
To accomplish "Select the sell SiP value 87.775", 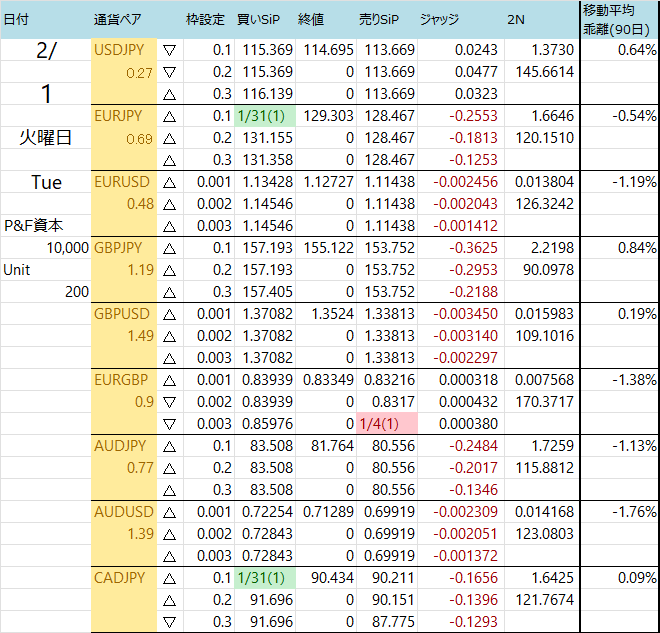I will 393,622.
